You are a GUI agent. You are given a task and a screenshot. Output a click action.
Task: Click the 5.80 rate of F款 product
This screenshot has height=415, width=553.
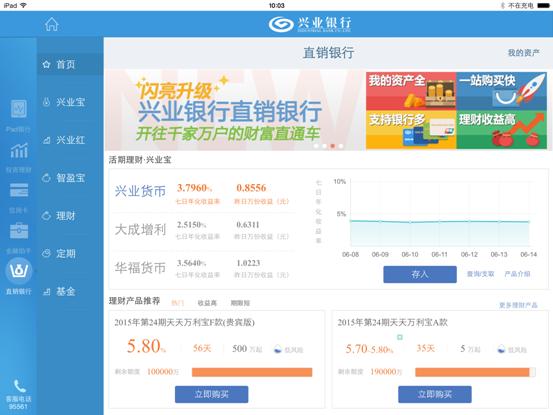[x=146, y=346]
